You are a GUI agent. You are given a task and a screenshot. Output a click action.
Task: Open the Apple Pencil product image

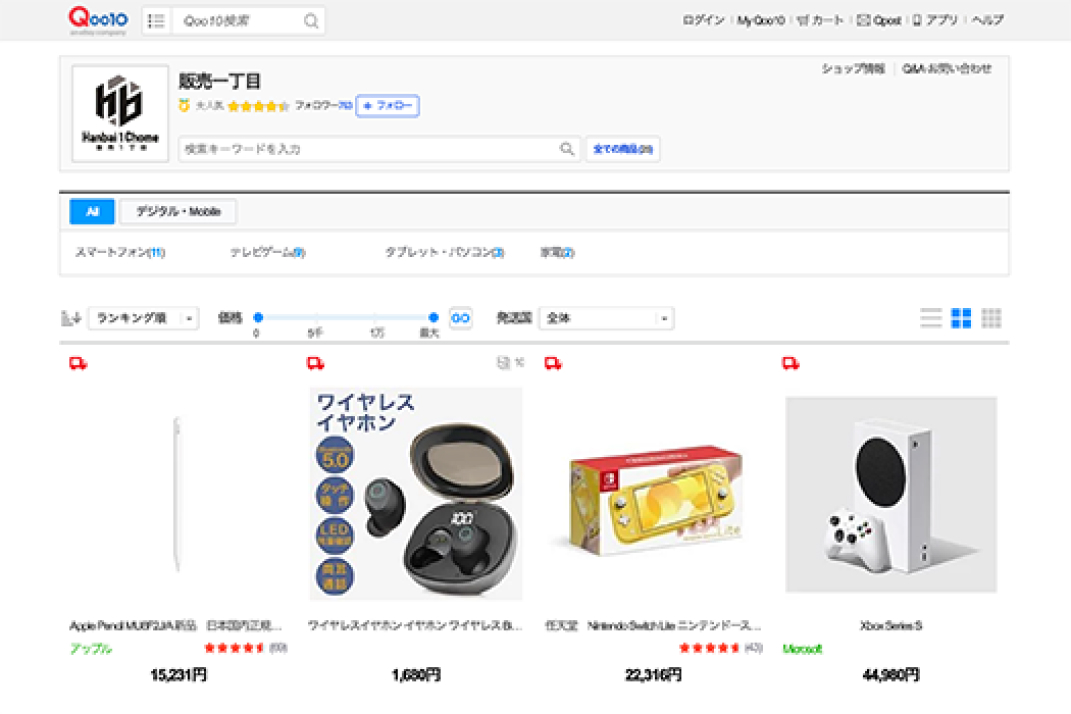click(x=178, y=494)
